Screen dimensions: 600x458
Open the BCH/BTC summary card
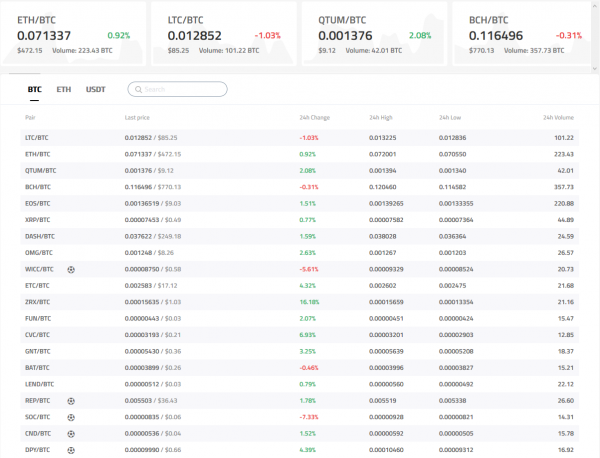coord(522,34)
